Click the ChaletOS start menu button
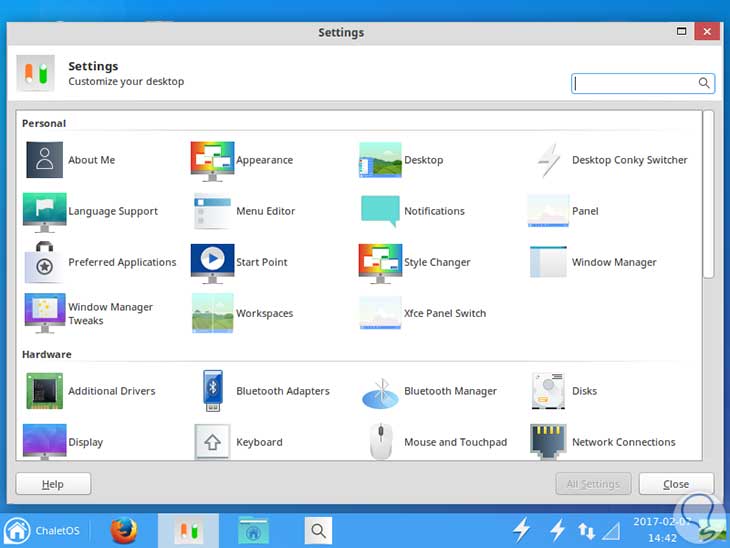Screen dimensions: 730x548 [x=43, y=530]
